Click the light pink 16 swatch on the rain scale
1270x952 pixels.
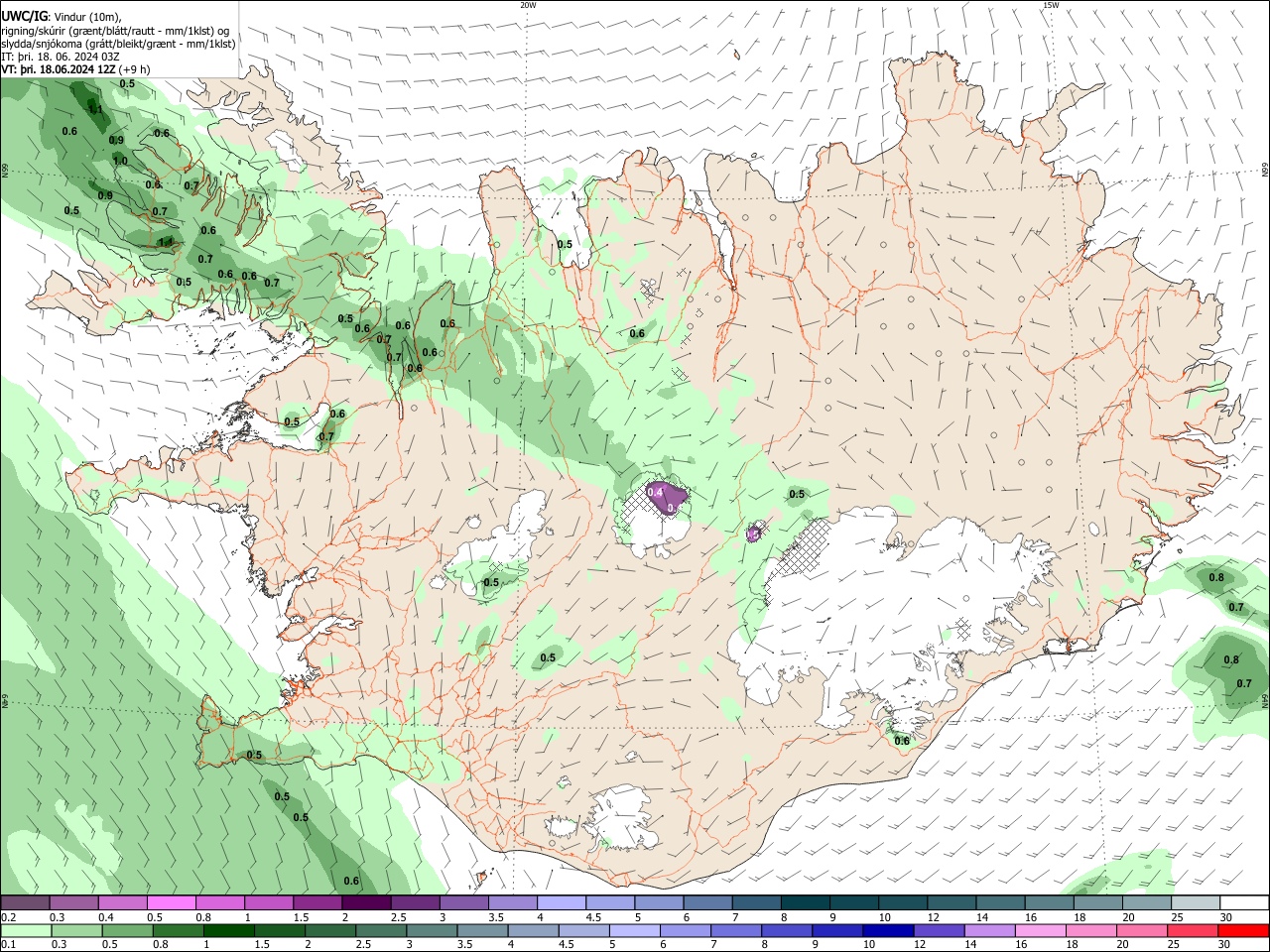[1040, 930]
